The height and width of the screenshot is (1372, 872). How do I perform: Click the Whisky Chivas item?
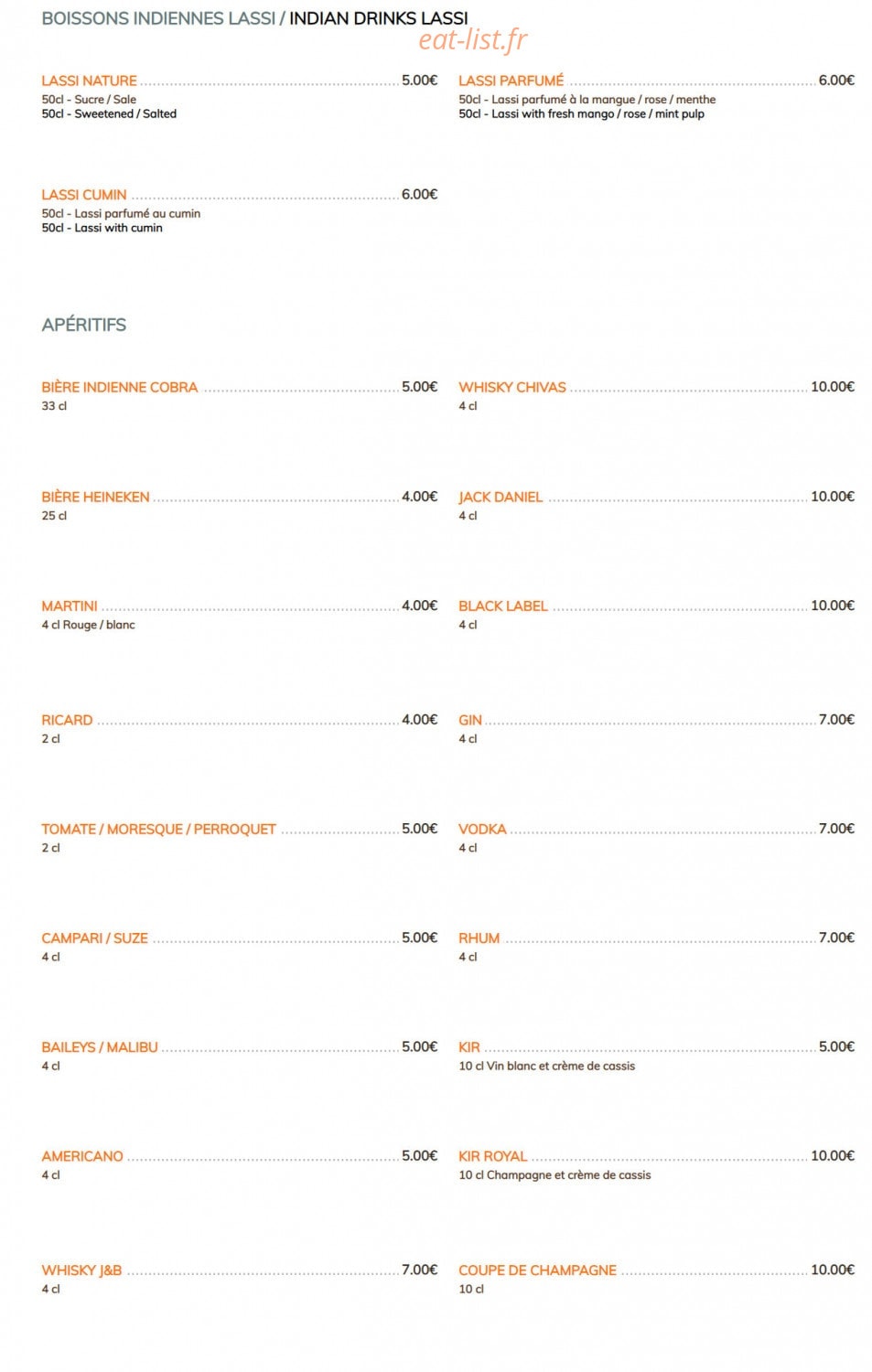coord(511,387)
